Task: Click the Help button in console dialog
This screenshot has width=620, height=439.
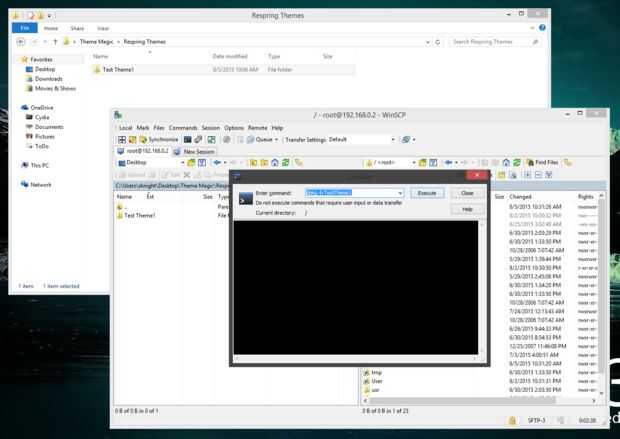Action: (x=467, y=209)
